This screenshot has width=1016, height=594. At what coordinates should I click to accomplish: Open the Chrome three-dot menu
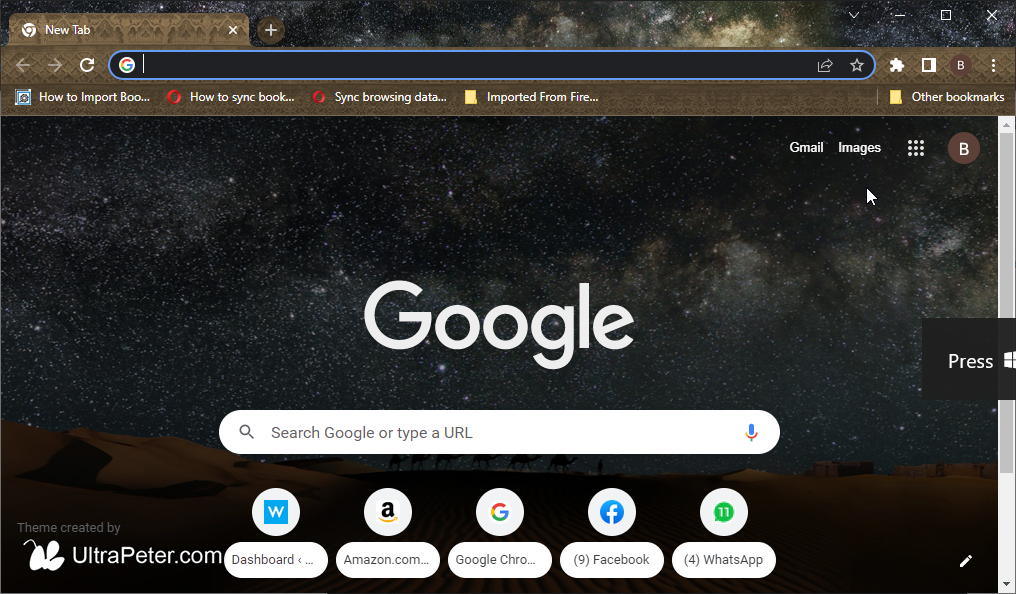click(993, 65)
